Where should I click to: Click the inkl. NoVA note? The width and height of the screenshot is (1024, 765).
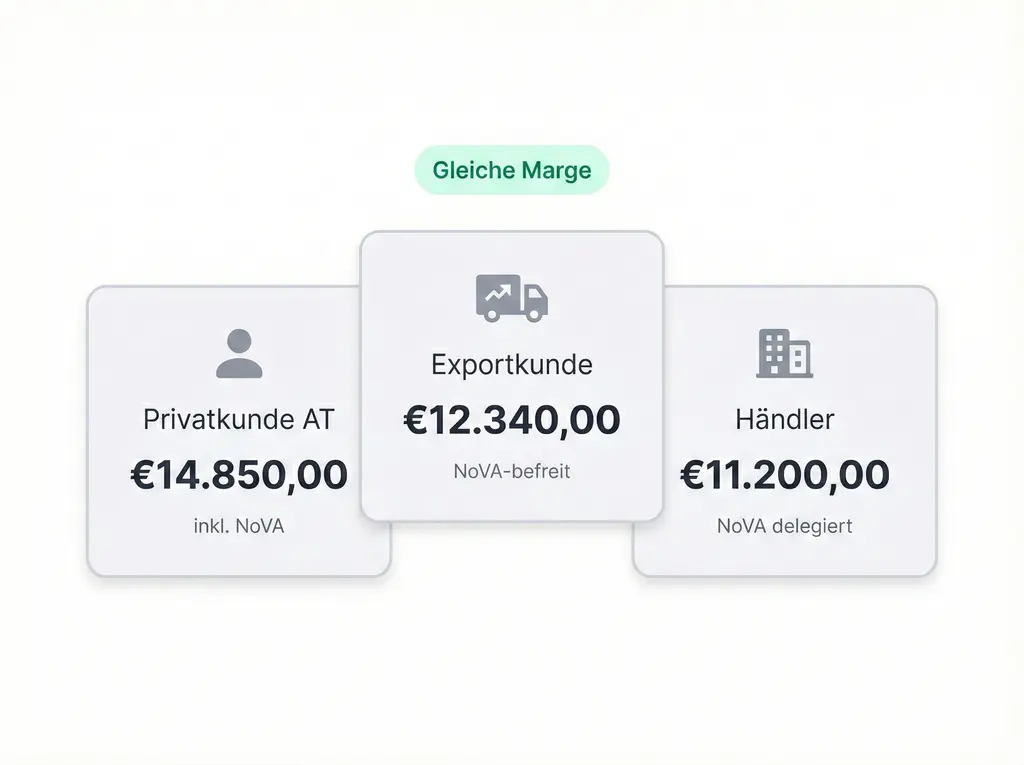[238, 526]
